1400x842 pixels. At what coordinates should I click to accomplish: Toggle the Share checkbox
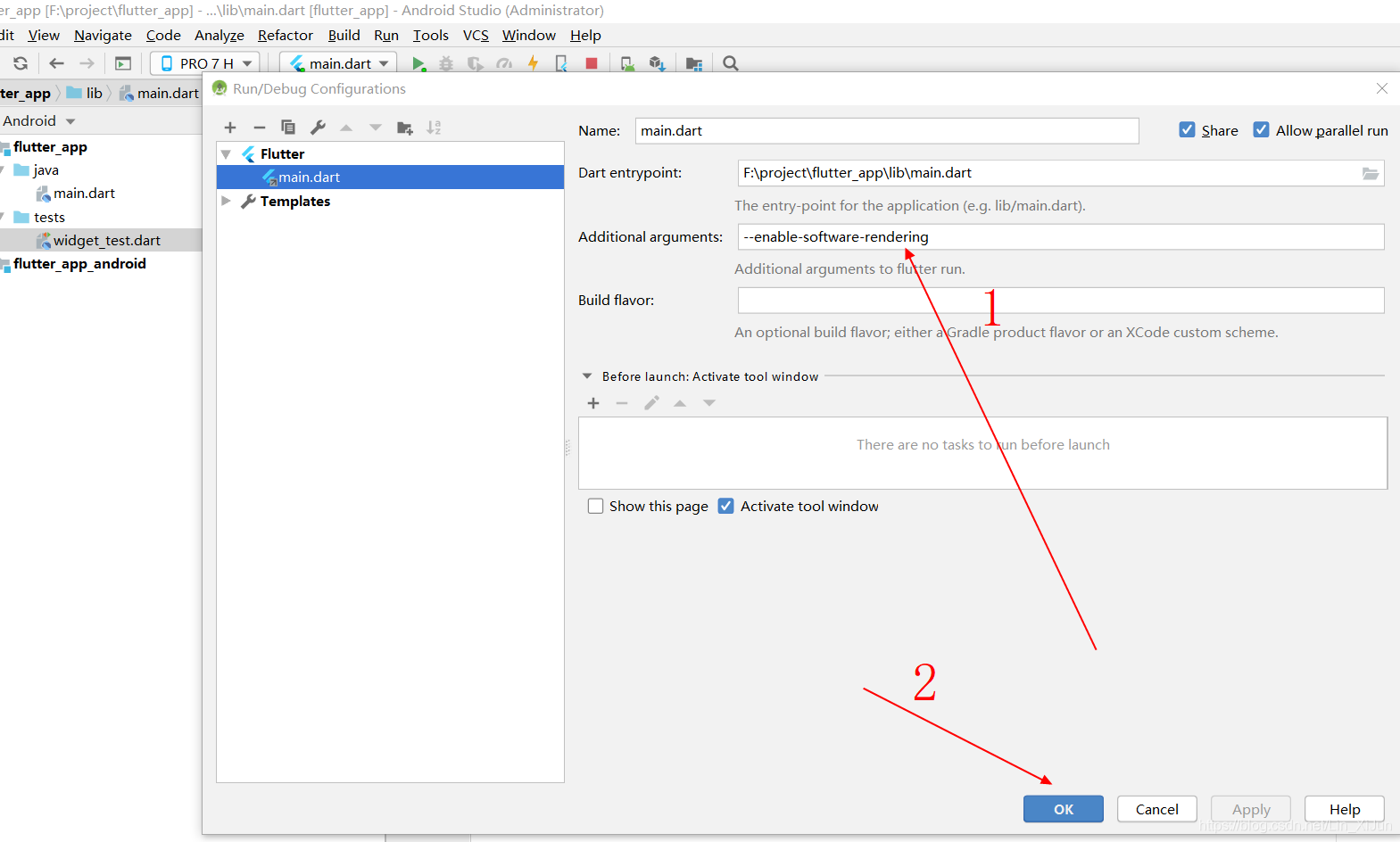click(x=1187, y=130)
